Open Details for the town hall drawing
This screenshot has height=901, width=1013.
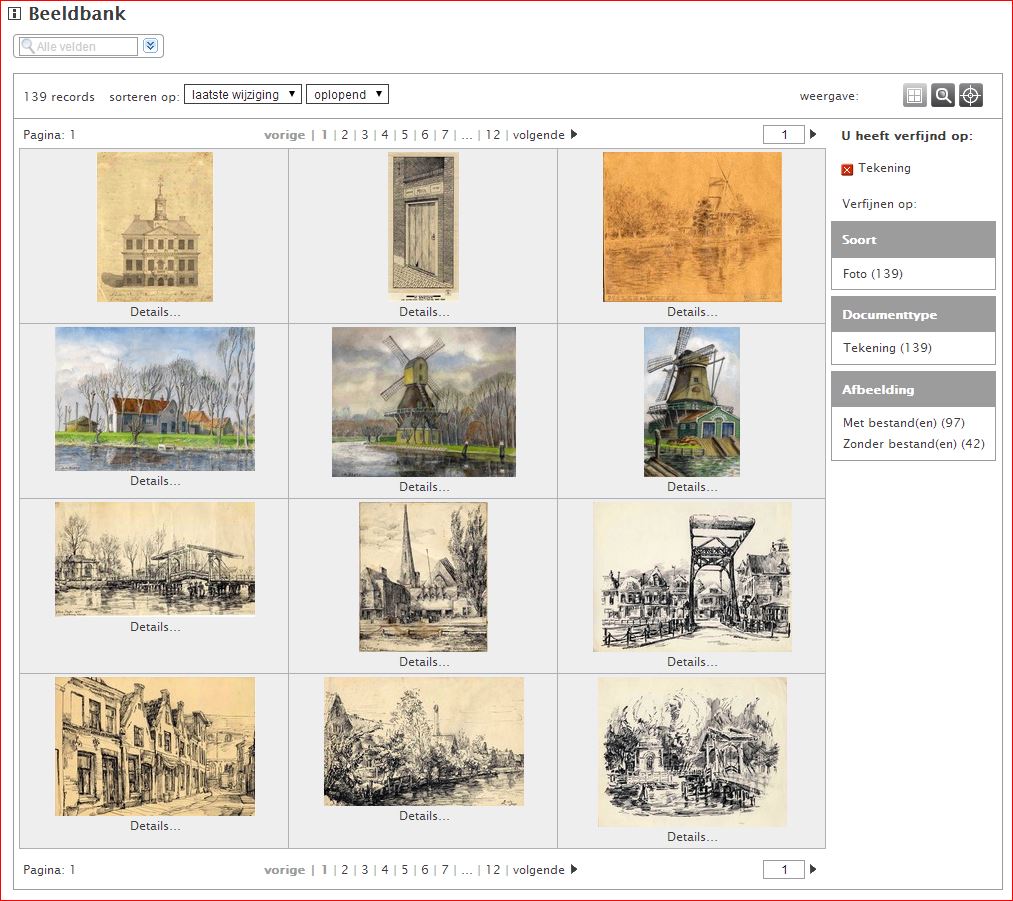(x=155, y=312)
